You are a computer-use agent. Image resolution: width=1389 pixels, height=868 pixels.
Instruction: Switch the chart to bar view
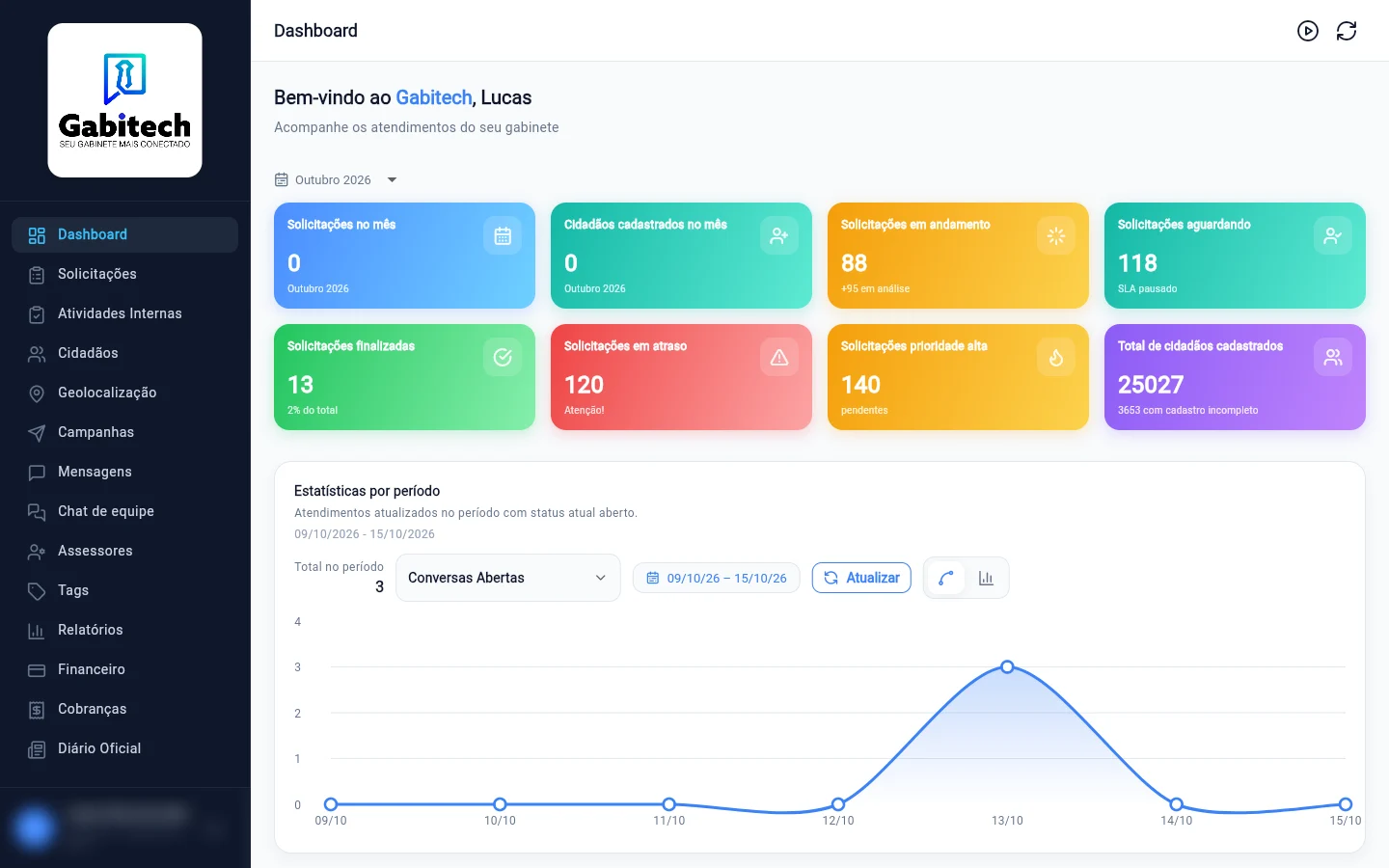[x=986, y=578]
